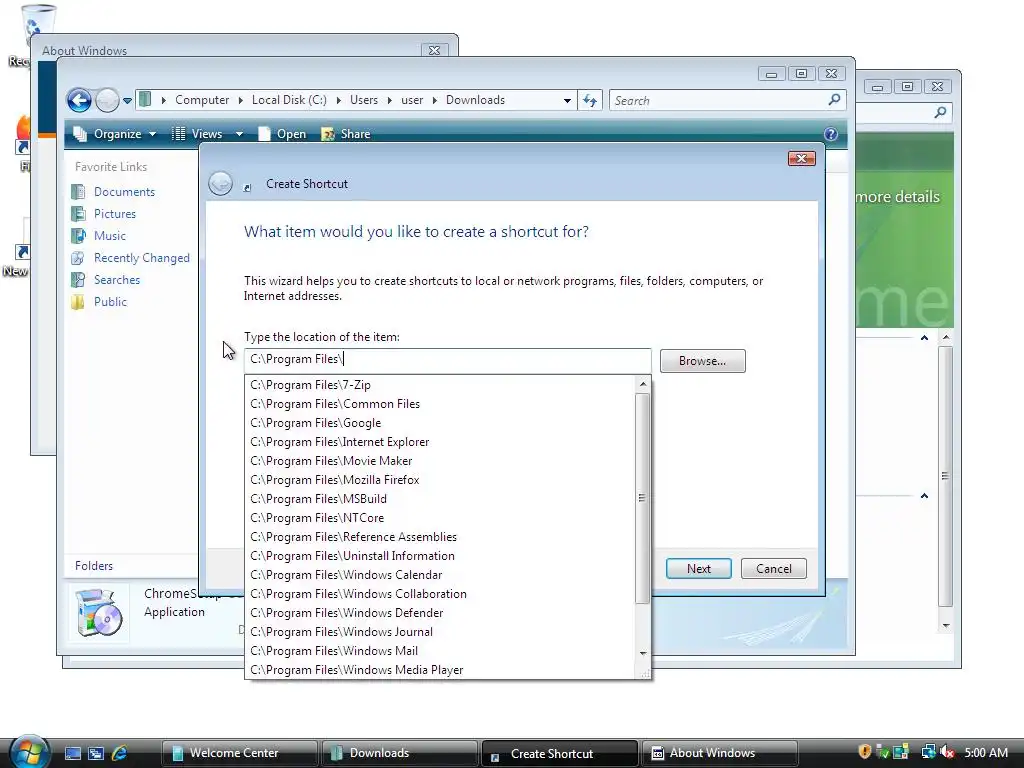Open the Pictures favorite link

[x=115, y=214]
